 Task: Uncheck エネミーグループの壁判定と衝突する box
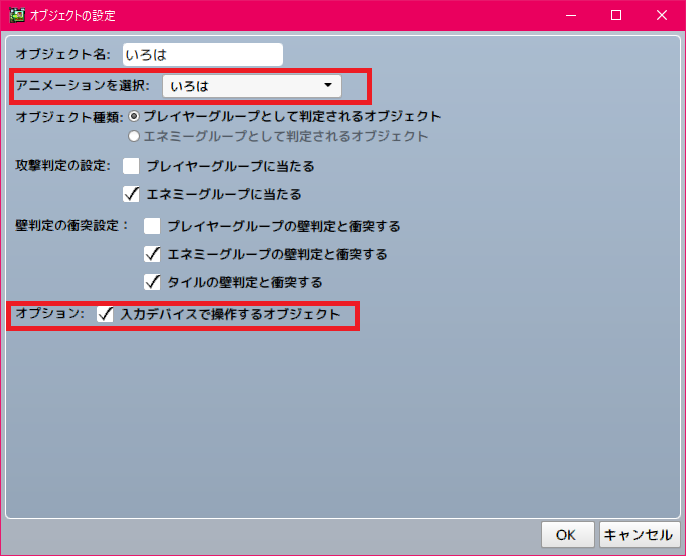click(152, 254)
